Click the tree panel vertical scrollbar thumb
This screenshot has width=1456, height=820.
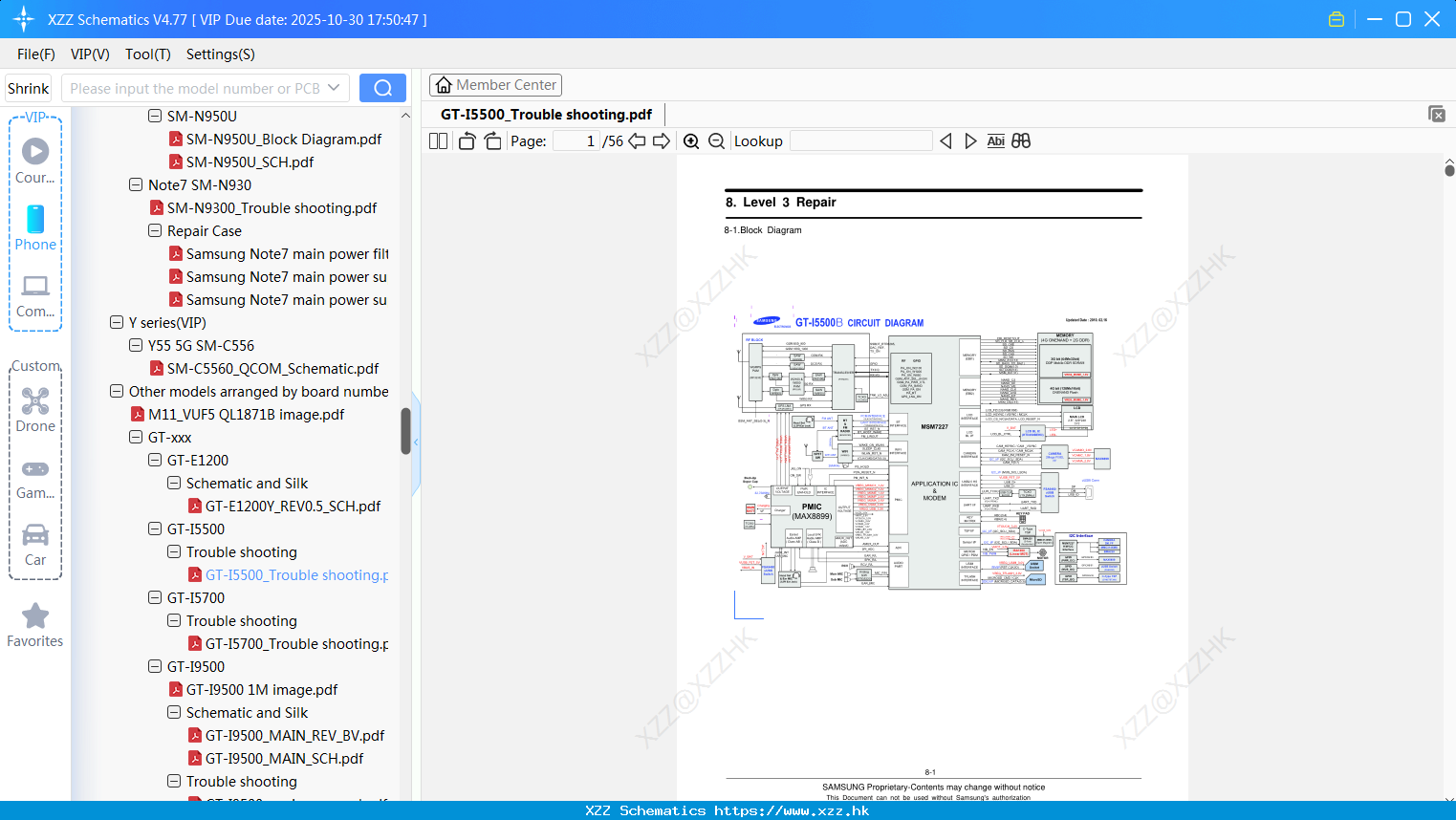click(405, 431)
